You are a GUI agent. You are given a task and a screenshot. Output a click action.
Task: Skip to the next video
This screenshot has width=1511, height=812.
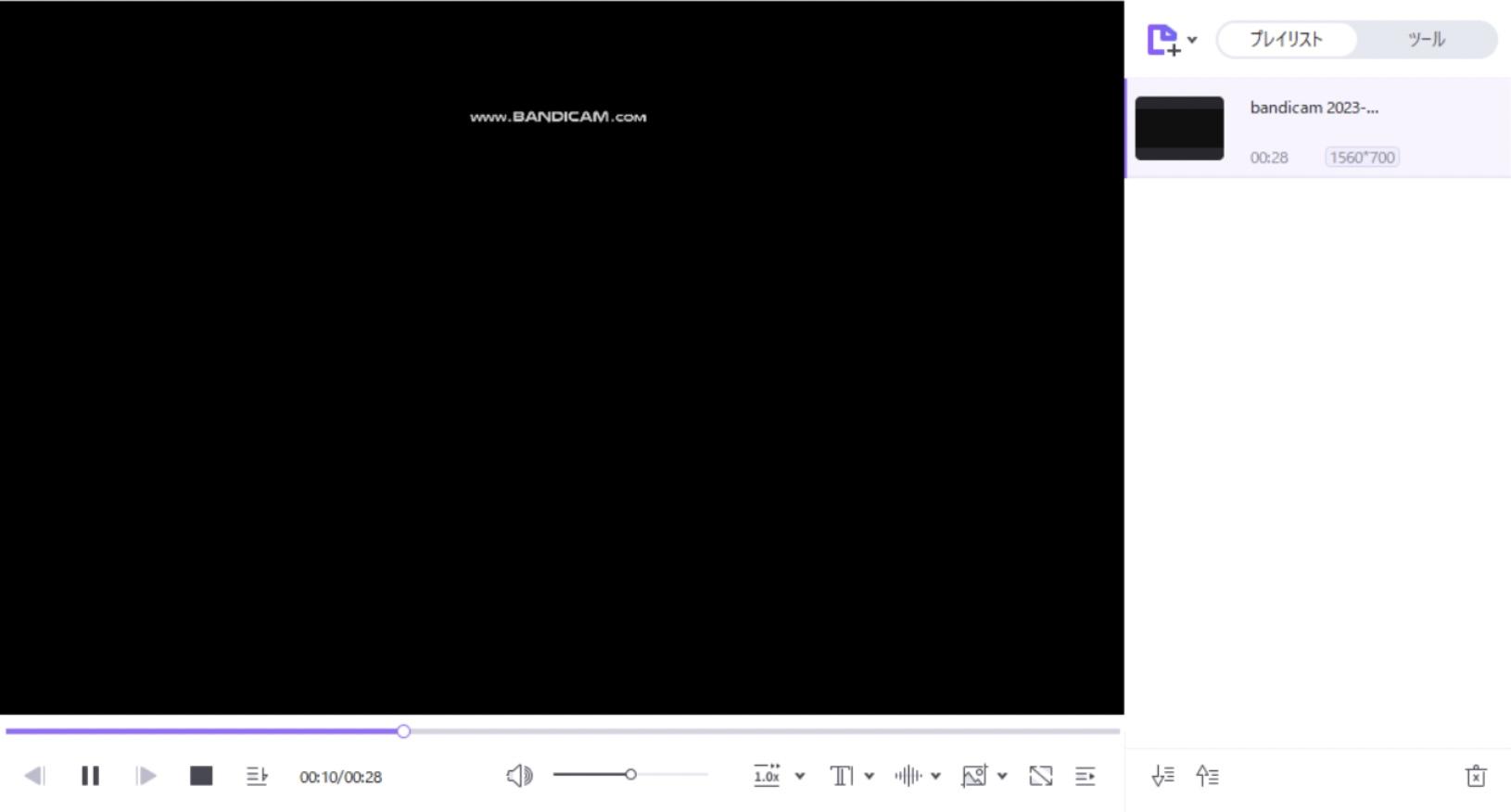click(x=146, y=776)
